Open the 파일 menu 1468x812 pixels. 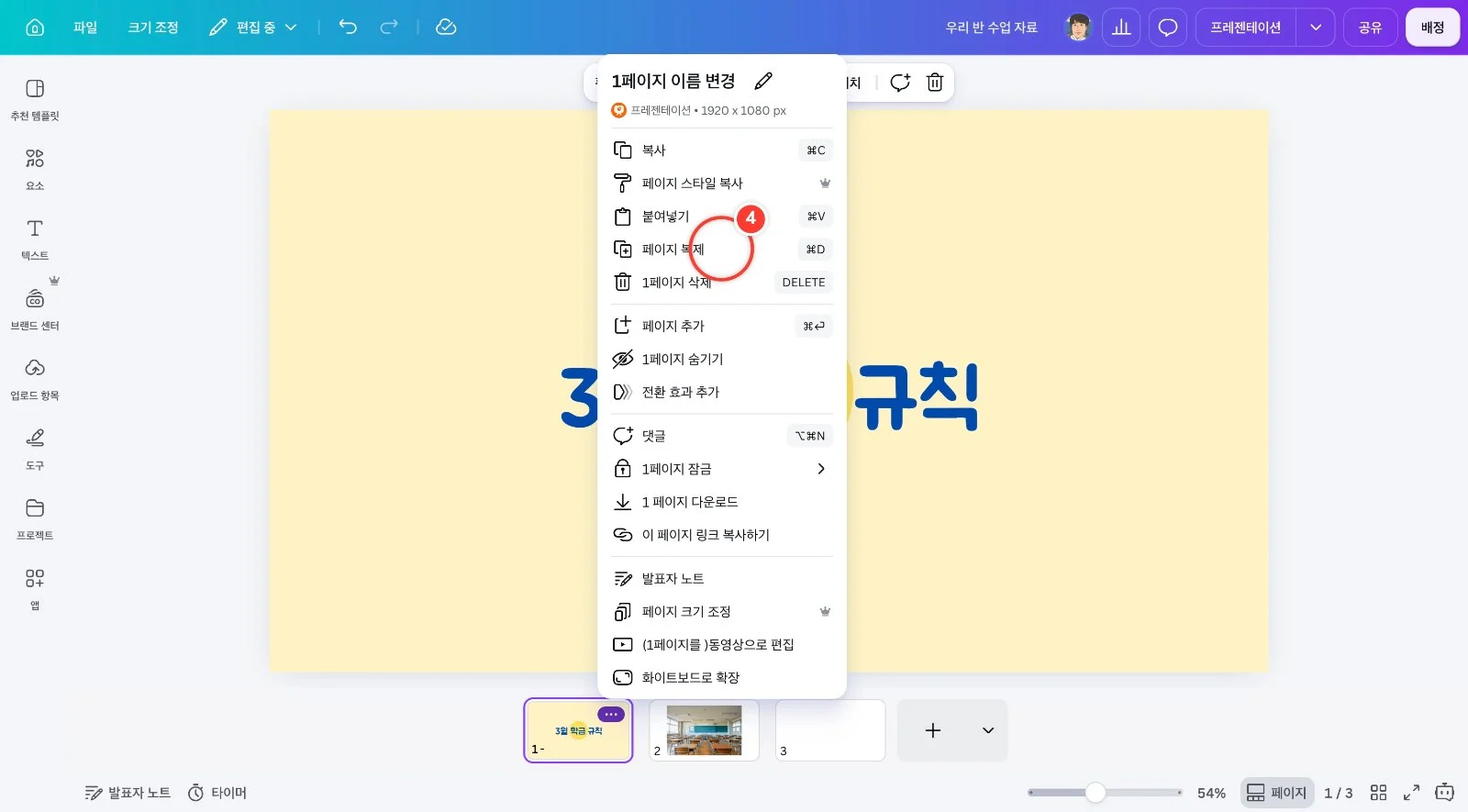85,28
